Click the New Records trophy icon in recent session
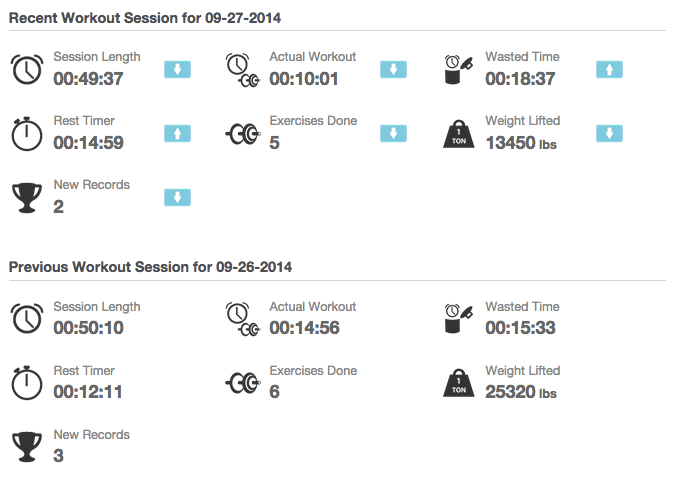680x484 pixels. point(27,197)
